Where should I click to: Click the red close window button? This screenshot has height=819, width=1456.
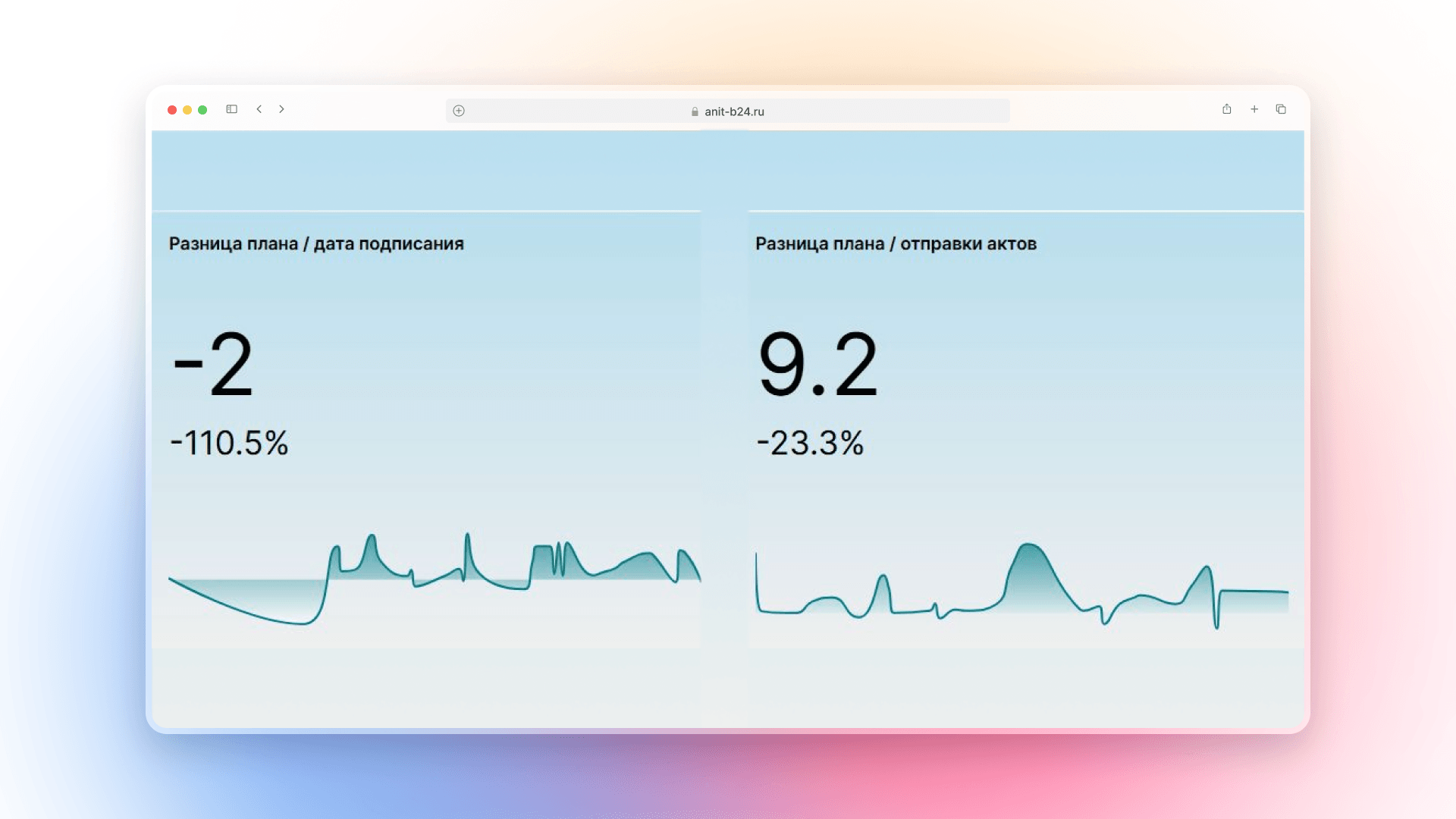click(x=172, y=110)
